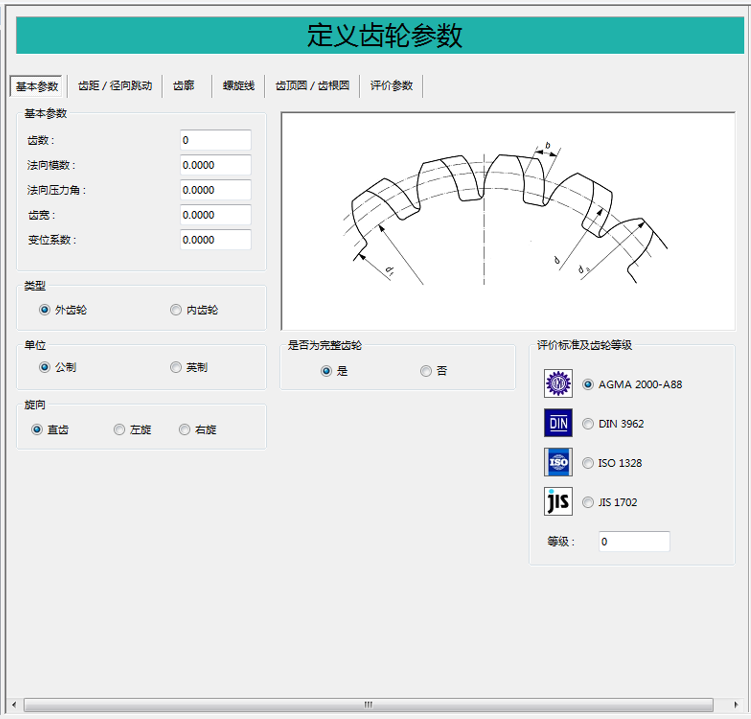Click the ISO standard logo icon

click(x=558, y=462)
